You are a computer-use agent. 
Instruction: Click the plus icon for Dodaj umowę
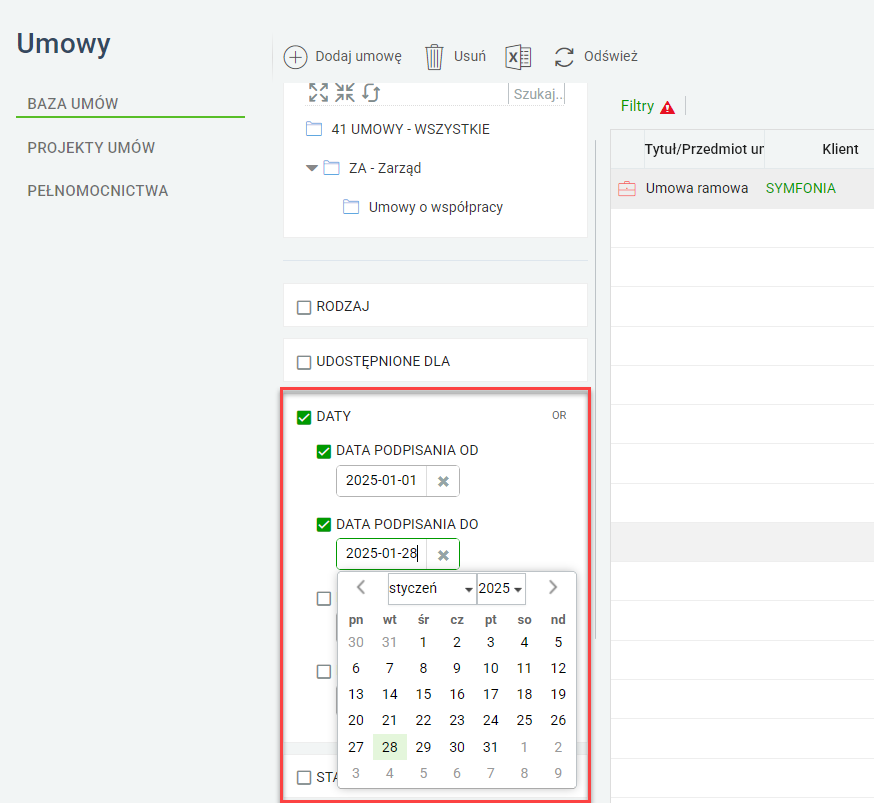pyautogui.click(x=295, y=57)
